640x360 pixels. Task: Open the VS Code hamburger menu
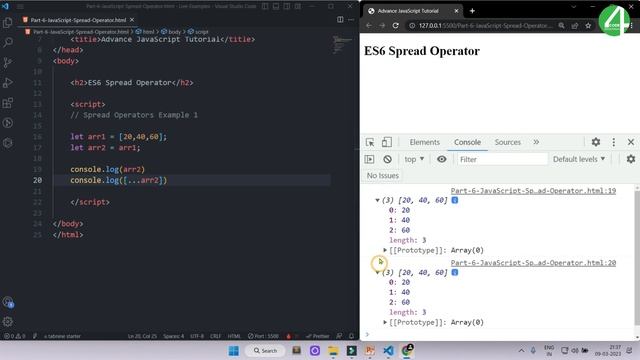[x=20, y=6]
